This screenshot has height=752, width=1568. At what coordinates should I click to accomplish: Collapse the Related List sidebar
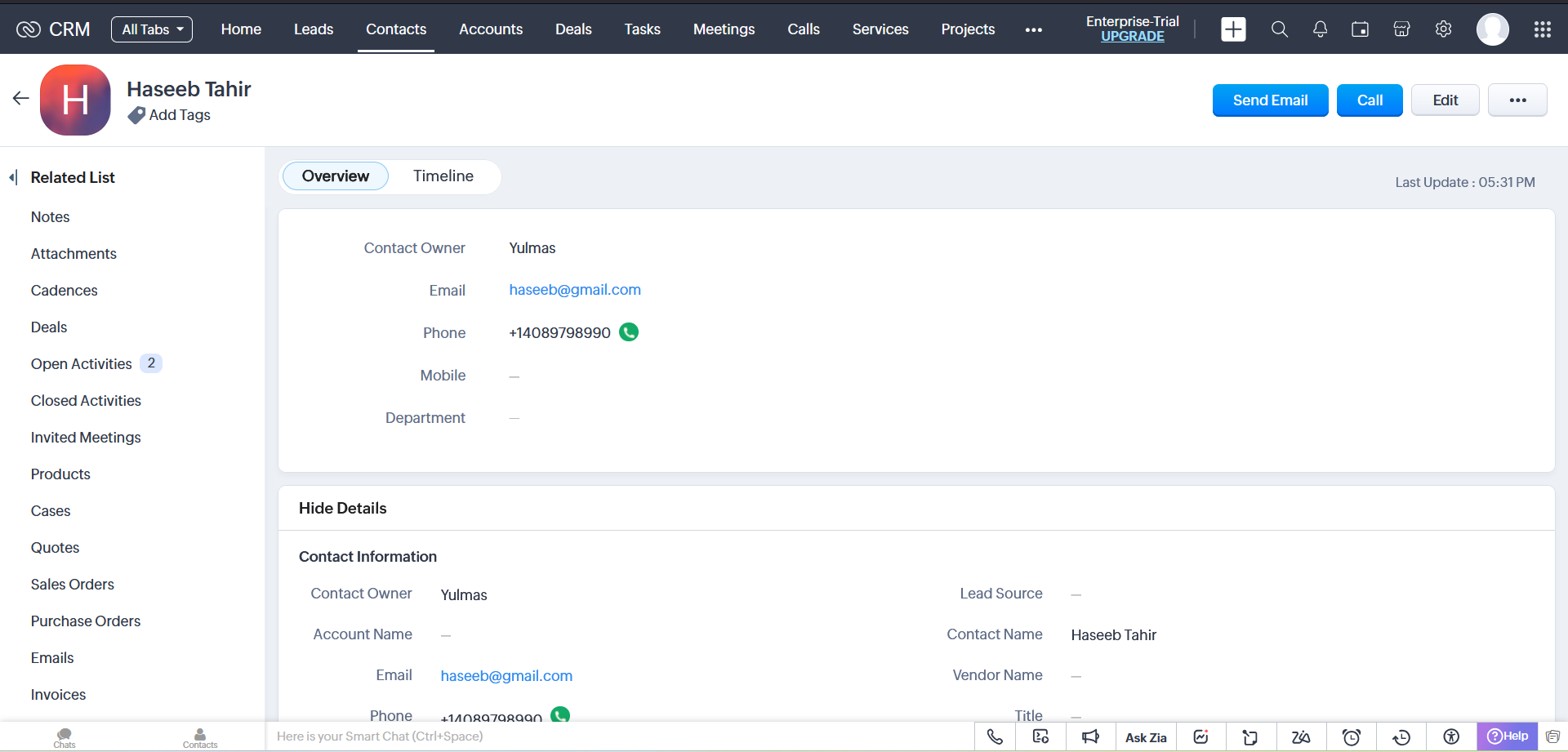[x=13, y=177]
